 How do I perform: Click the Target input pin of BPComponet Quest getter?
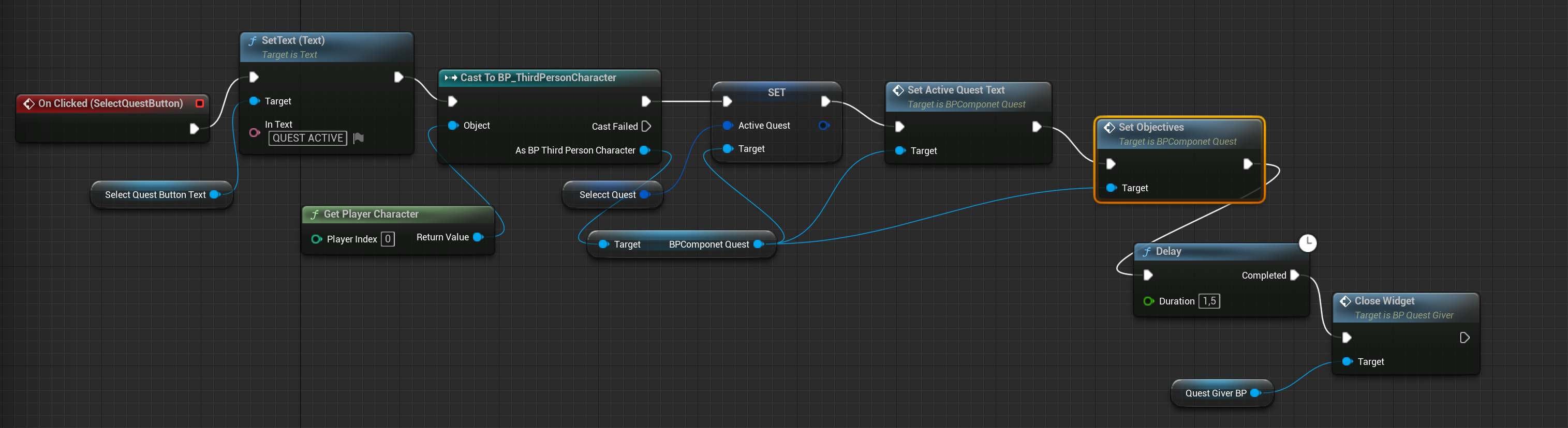tap(603, 244)
